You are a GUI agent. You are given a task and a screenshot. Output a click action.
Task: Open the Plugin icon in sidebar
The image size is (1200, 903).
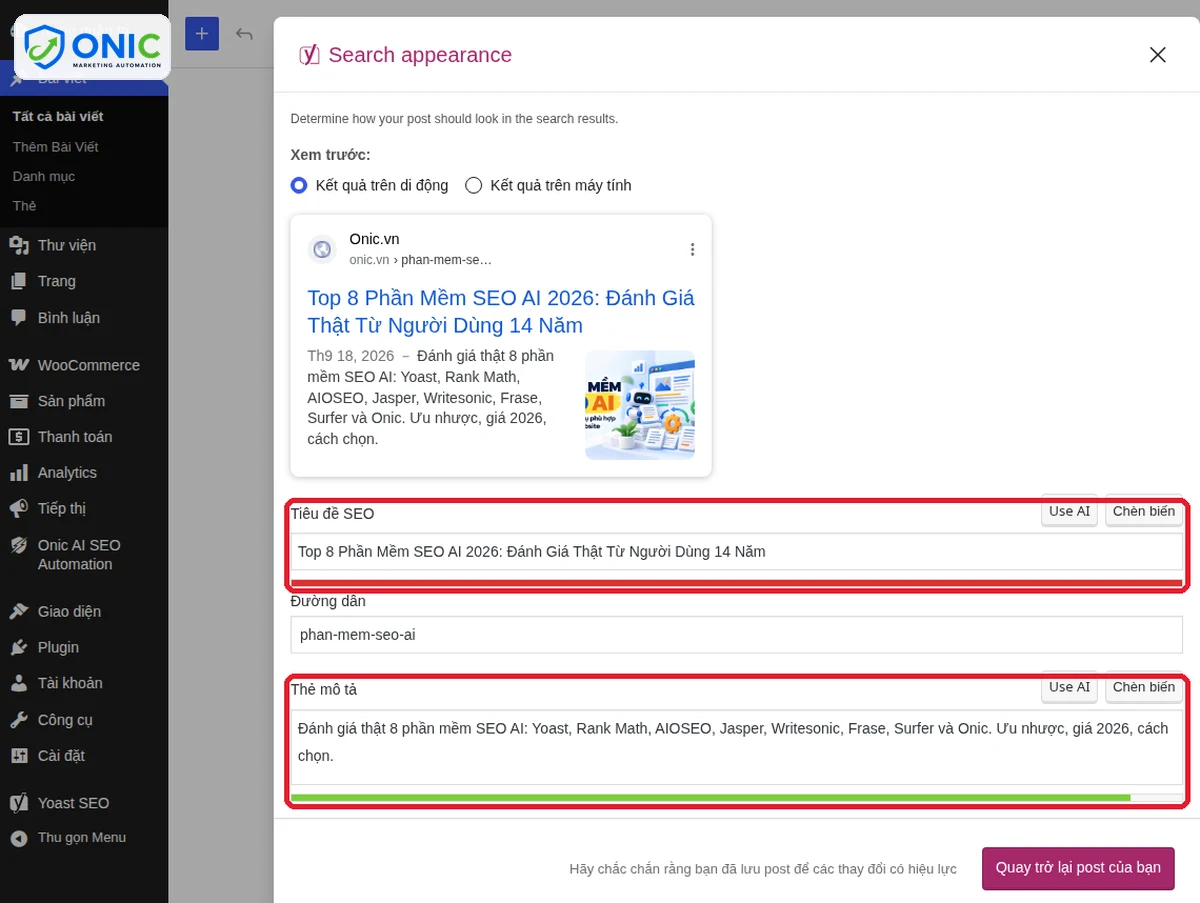pyautogui.click(x=19, y=647)
